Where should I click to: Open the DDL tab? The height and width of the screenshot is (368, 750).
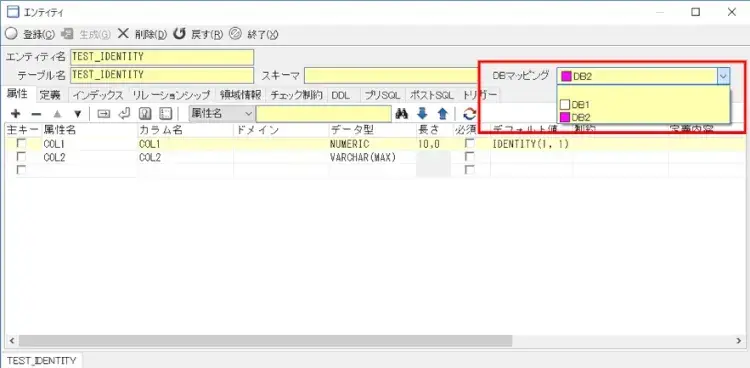click(x=341, y=95)
